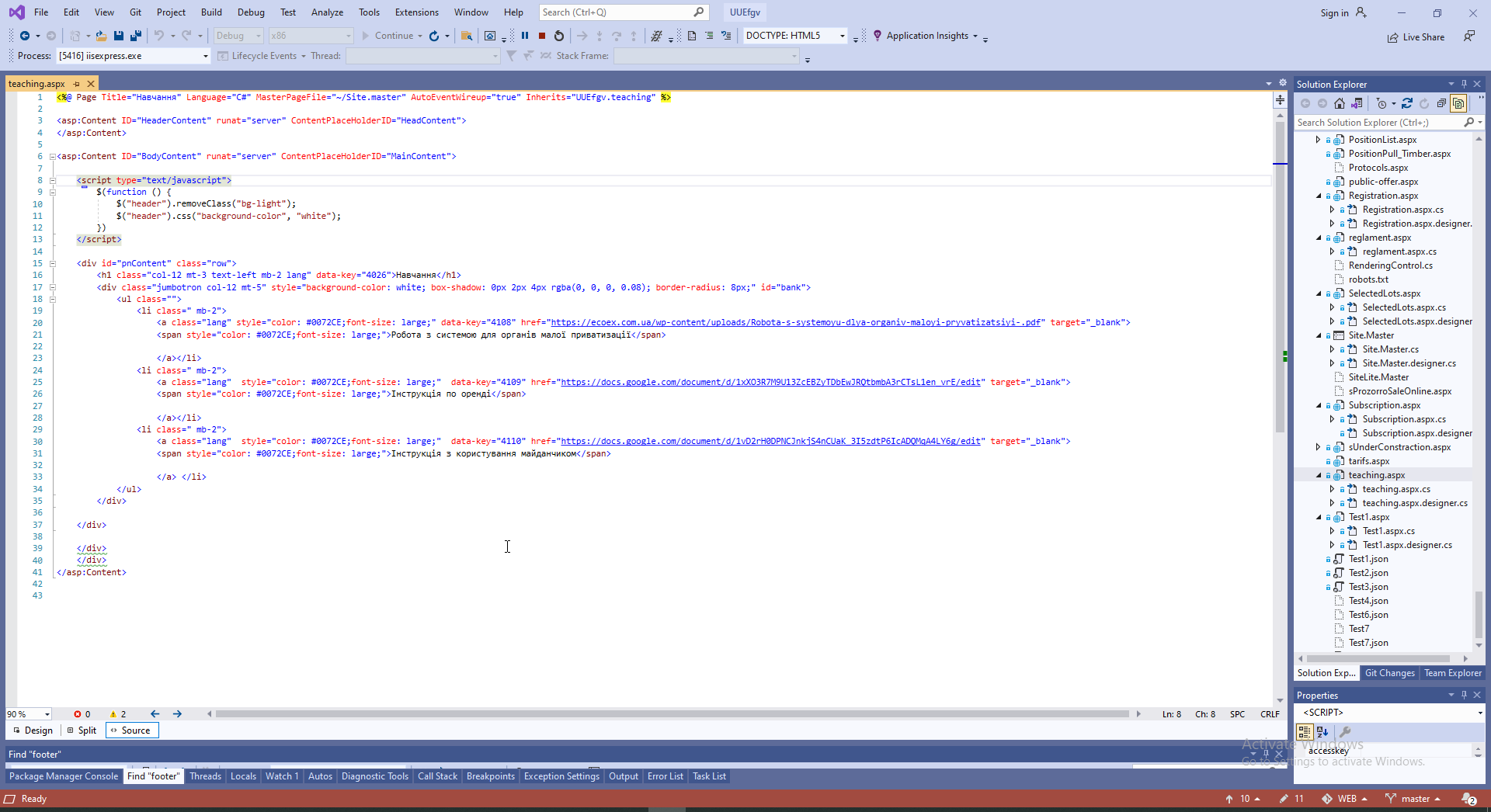
Task: Open the Process iisexpress.exe dropdown
Action: [205, 56]
